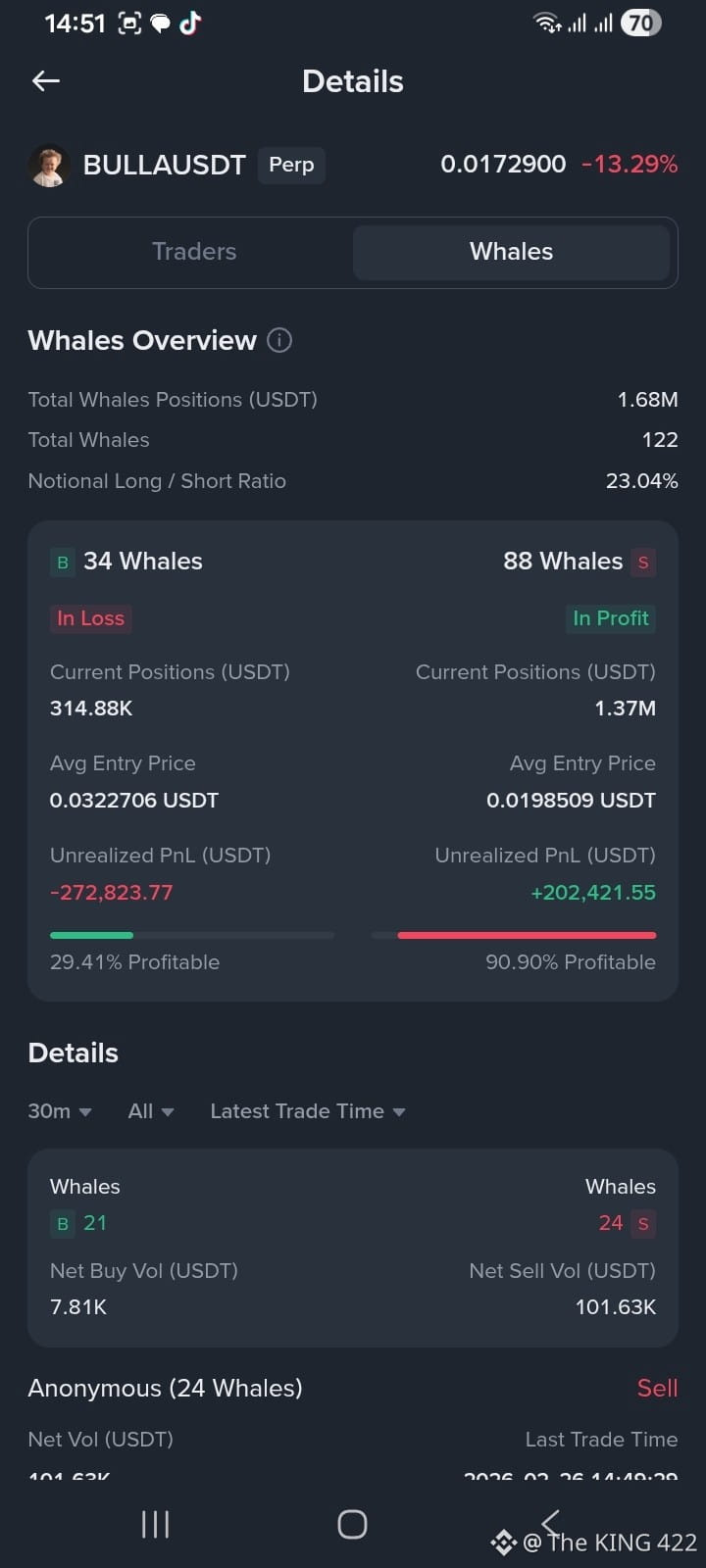The height and width of the screenshot is (1568, 706).
Task: Expand the 30m timeframe dropdown
Action: pyautogui.click(x=60, y=1111)
